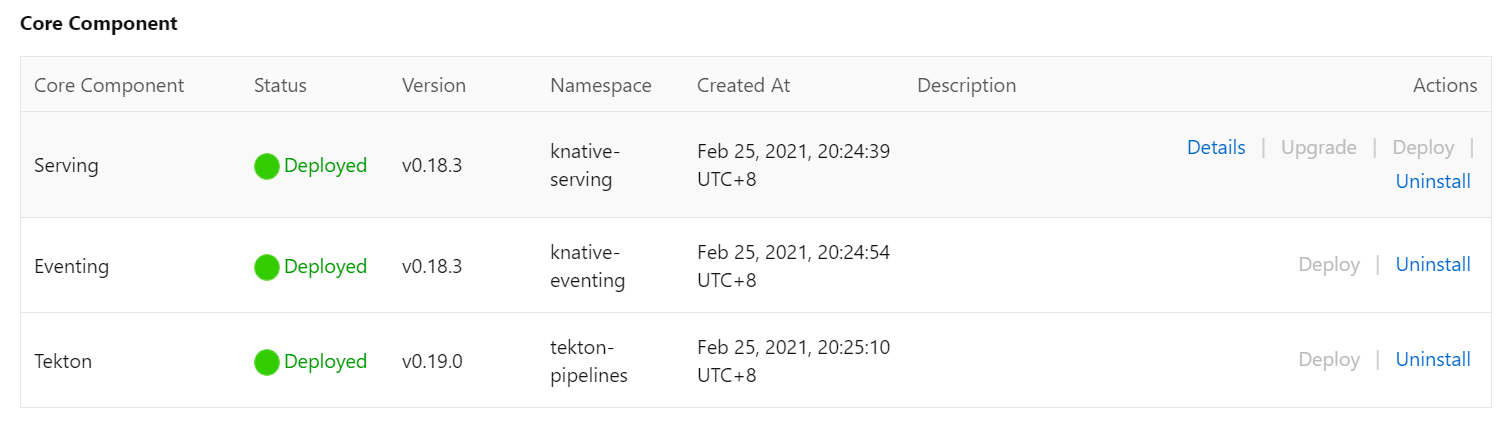Click the Tekton version v0.19.0
Screen dimensions: 1500x423
(432, 362)
